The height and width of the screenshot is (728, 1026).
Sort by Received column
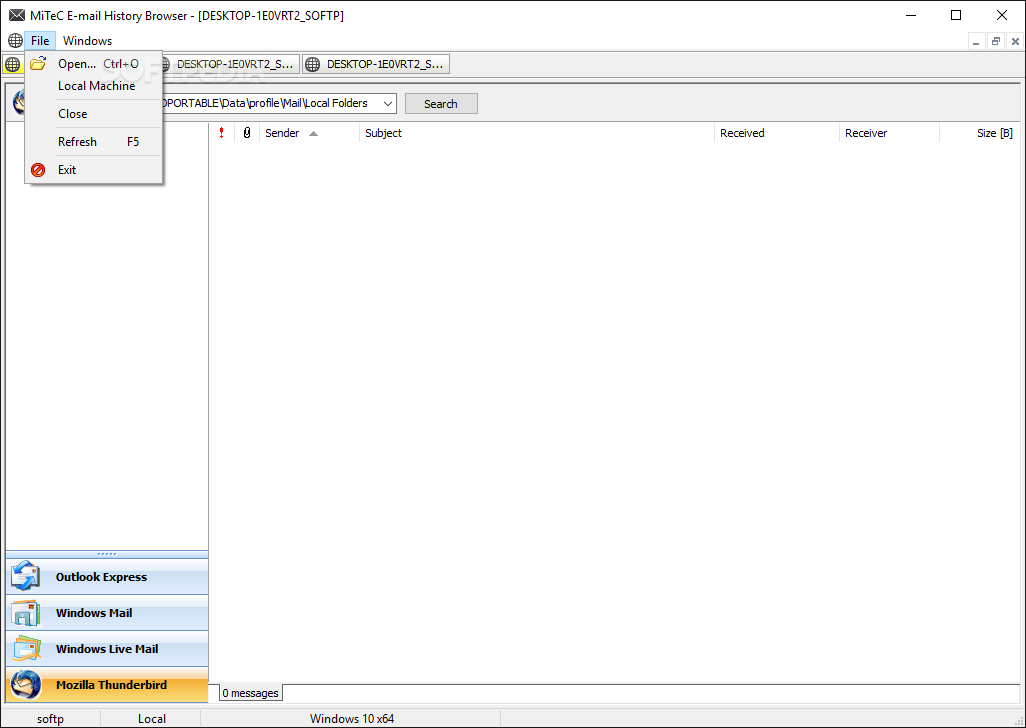coord(777,133)
